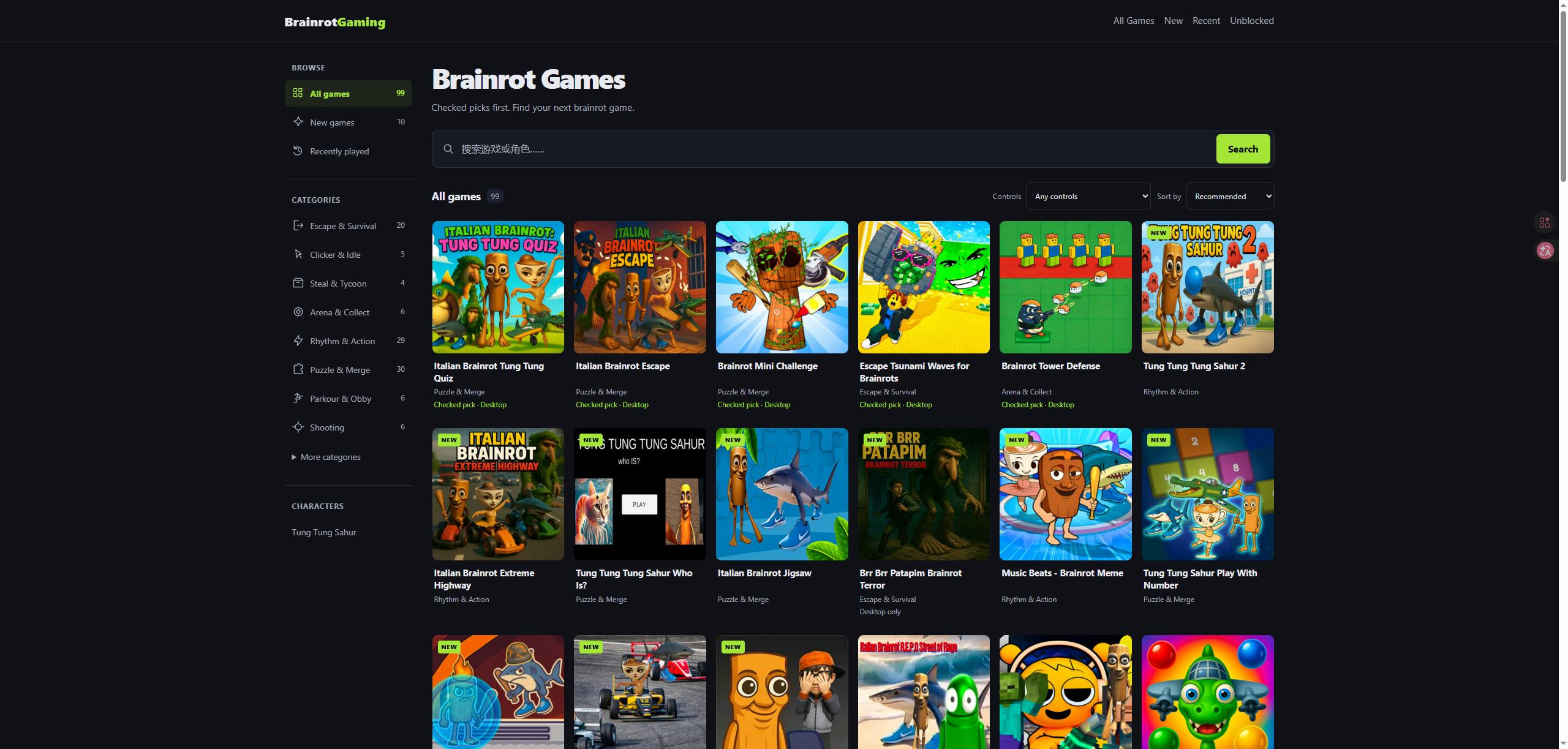Click the Arena & Collect target icon

click(x=298, y=312)
